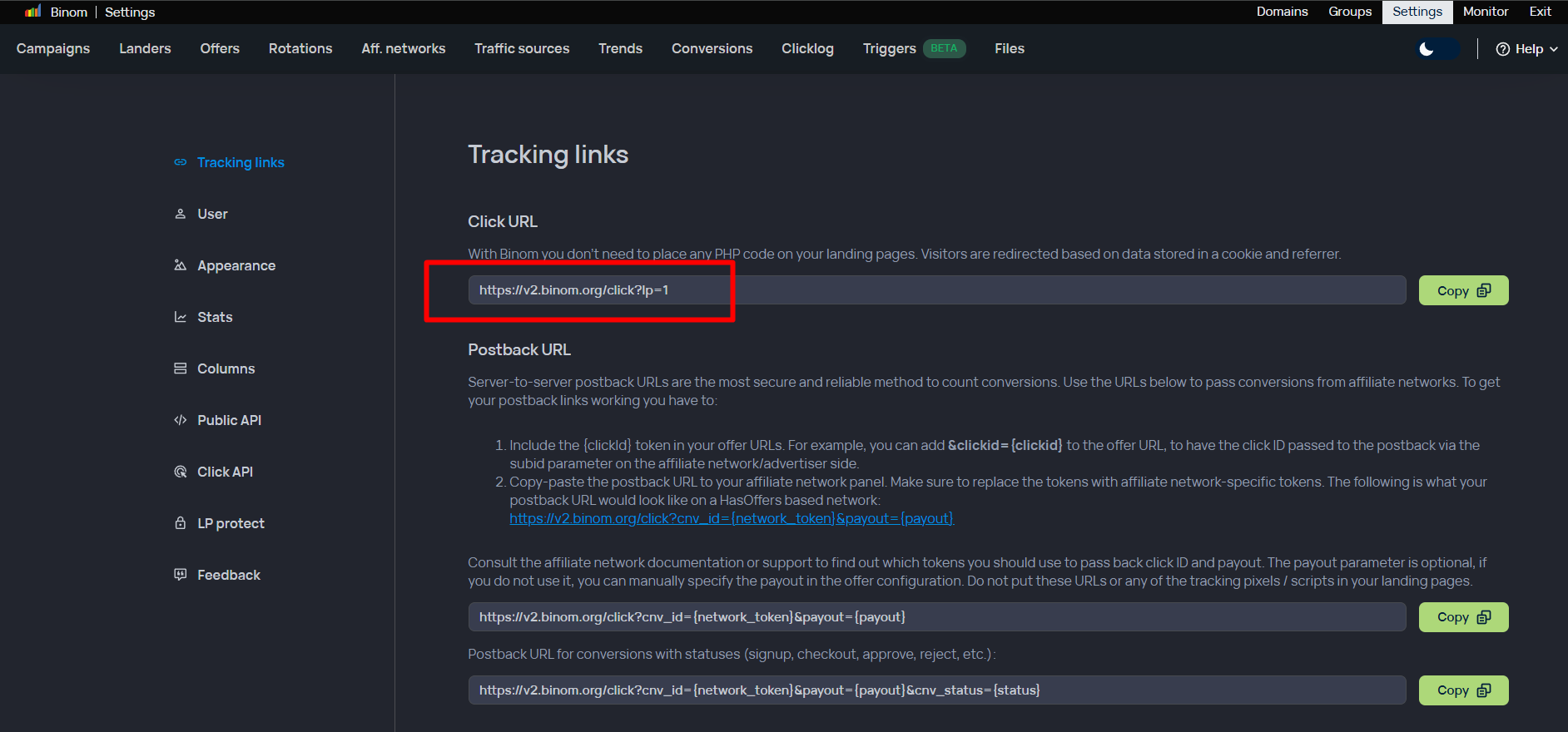
Task: Open Monitor in the top bar
Action: [x=1486, y=12]
